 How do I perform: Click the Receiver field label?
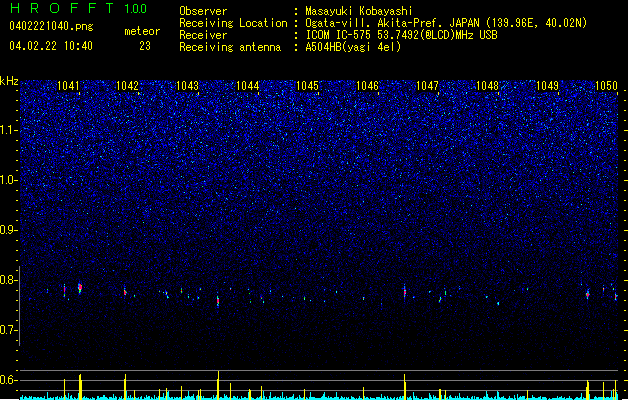click(x=203, y=35)
